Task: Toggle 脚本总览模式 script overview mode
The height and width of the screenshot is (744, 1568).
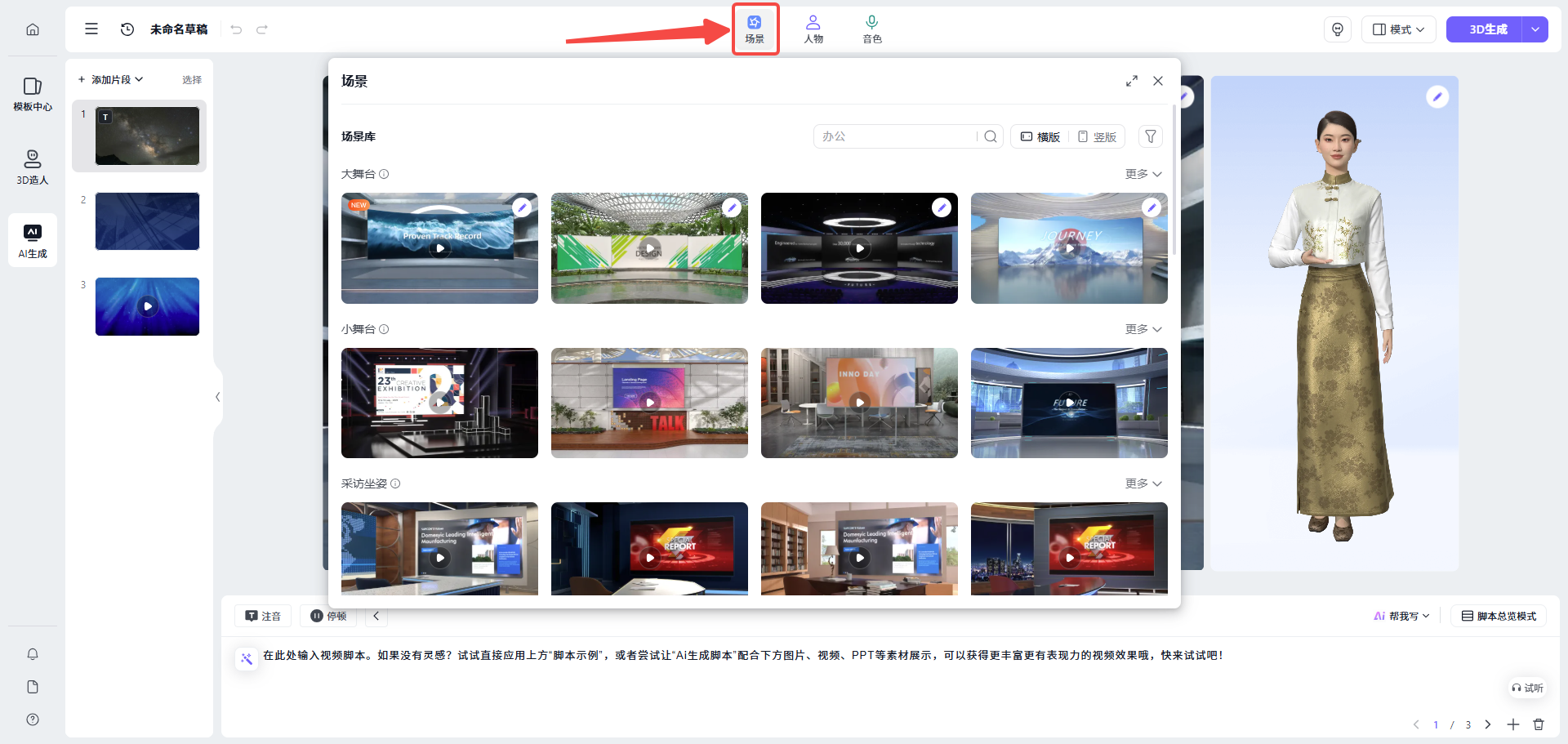Action: coord(1499,616)
